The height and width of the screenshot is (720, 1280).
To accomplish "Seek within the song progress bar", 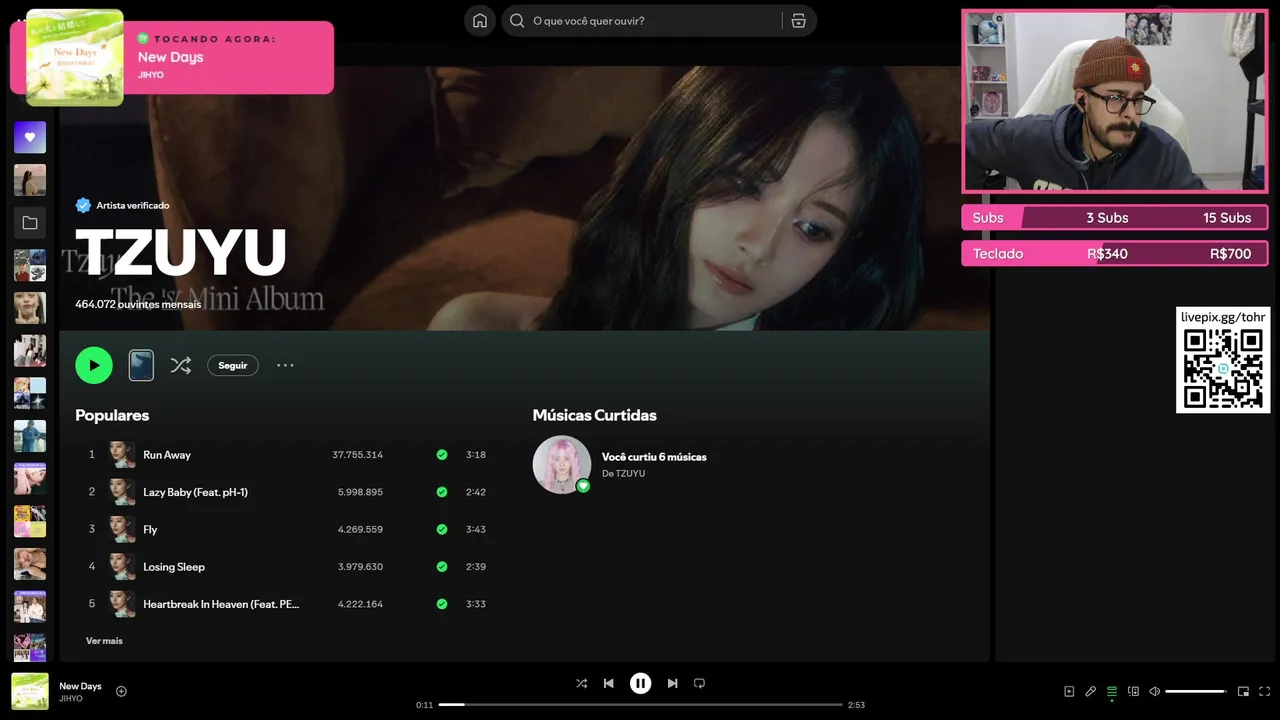I will click(x=640, y=705).
